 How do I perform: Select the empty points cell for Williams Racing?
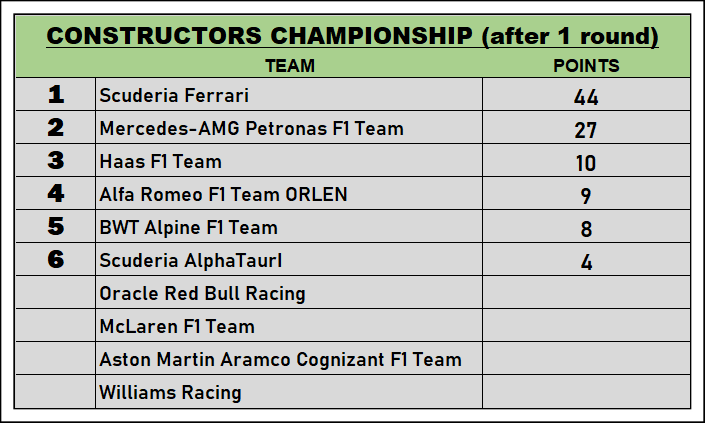pos(586,392)
